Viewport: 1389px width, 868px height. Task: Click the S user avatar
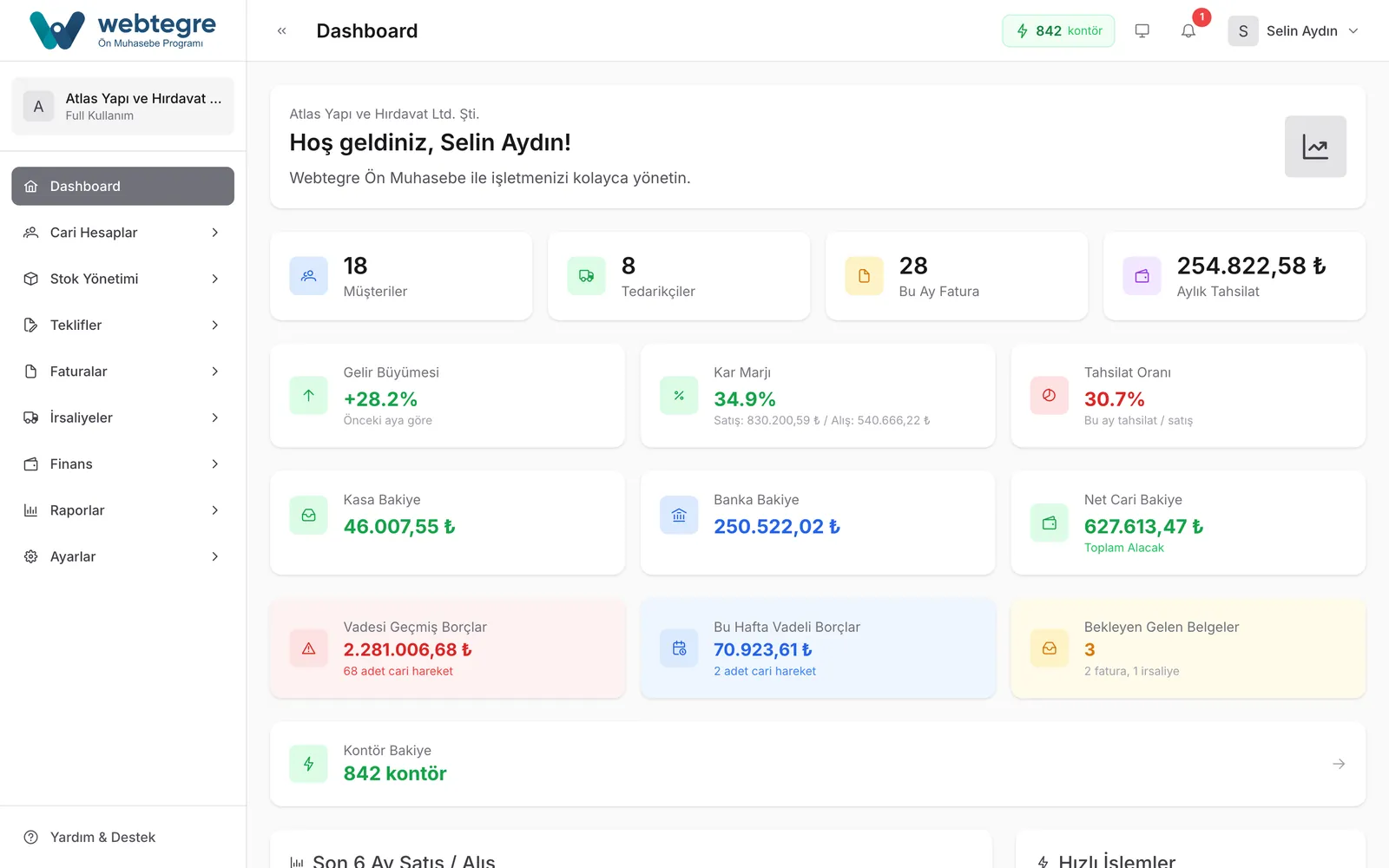coord(1243,31)
